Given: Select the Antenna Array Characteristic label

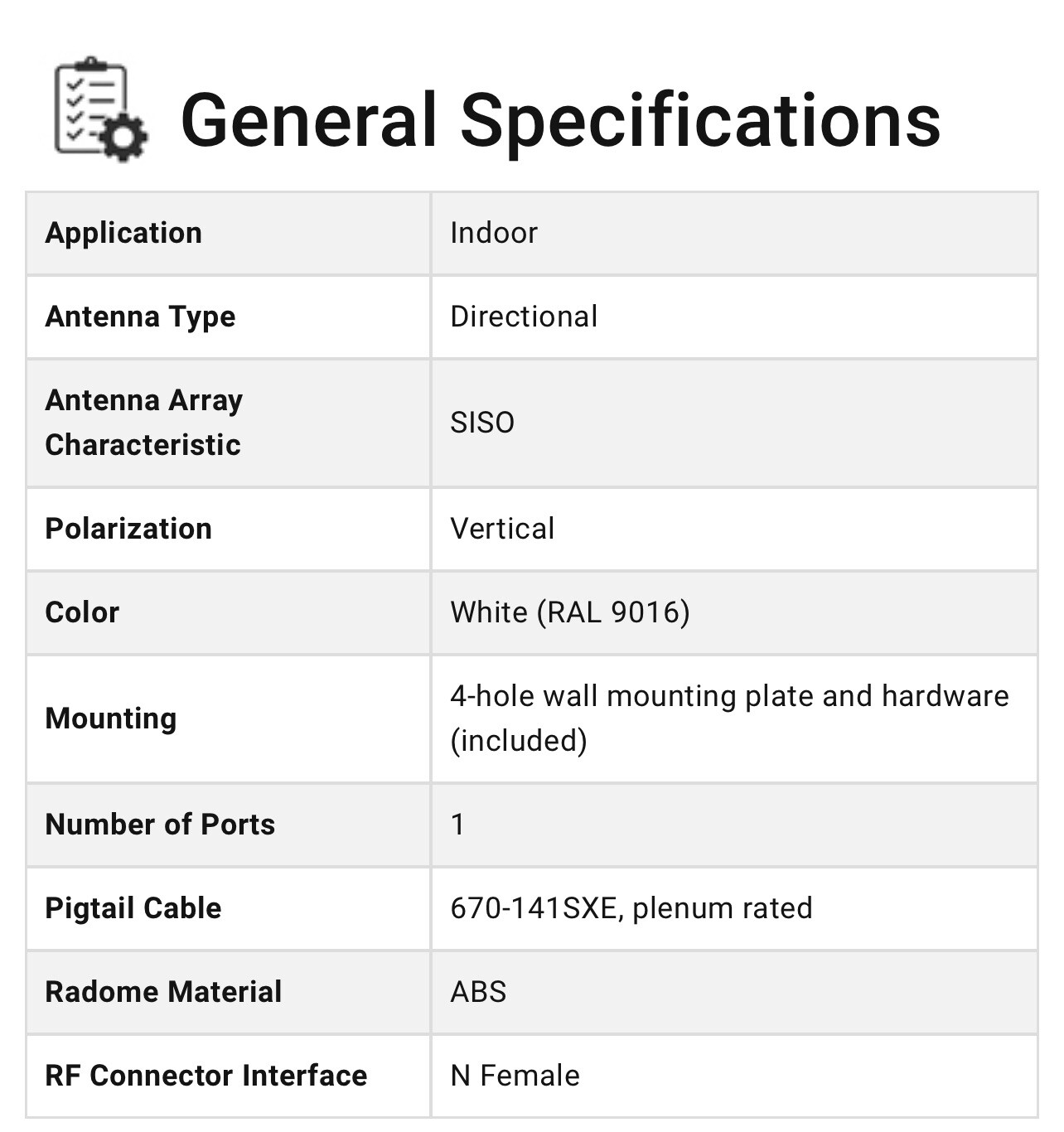Looking at the screenshot, I should [143, 423].
